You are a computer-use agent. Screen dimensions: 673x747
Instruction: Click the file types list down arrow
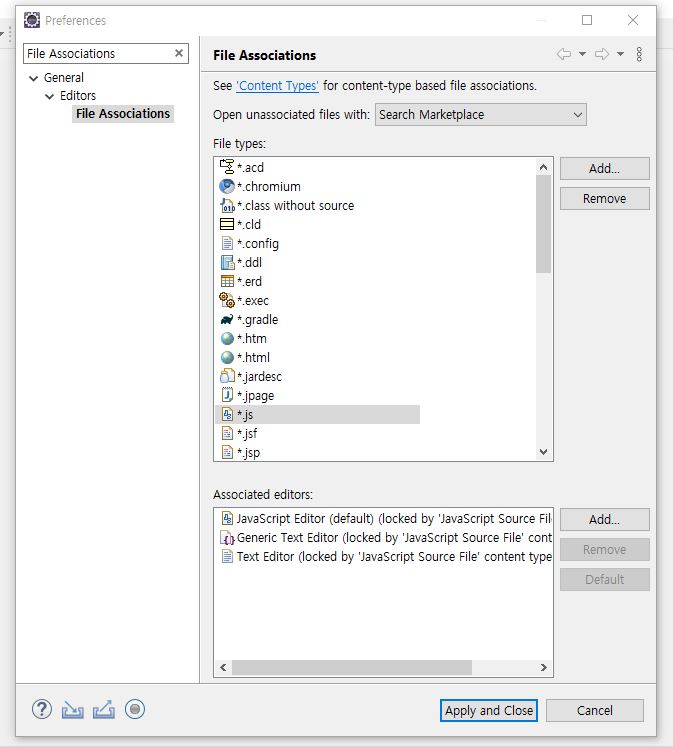pyautogui.click(x=543, y=452)
